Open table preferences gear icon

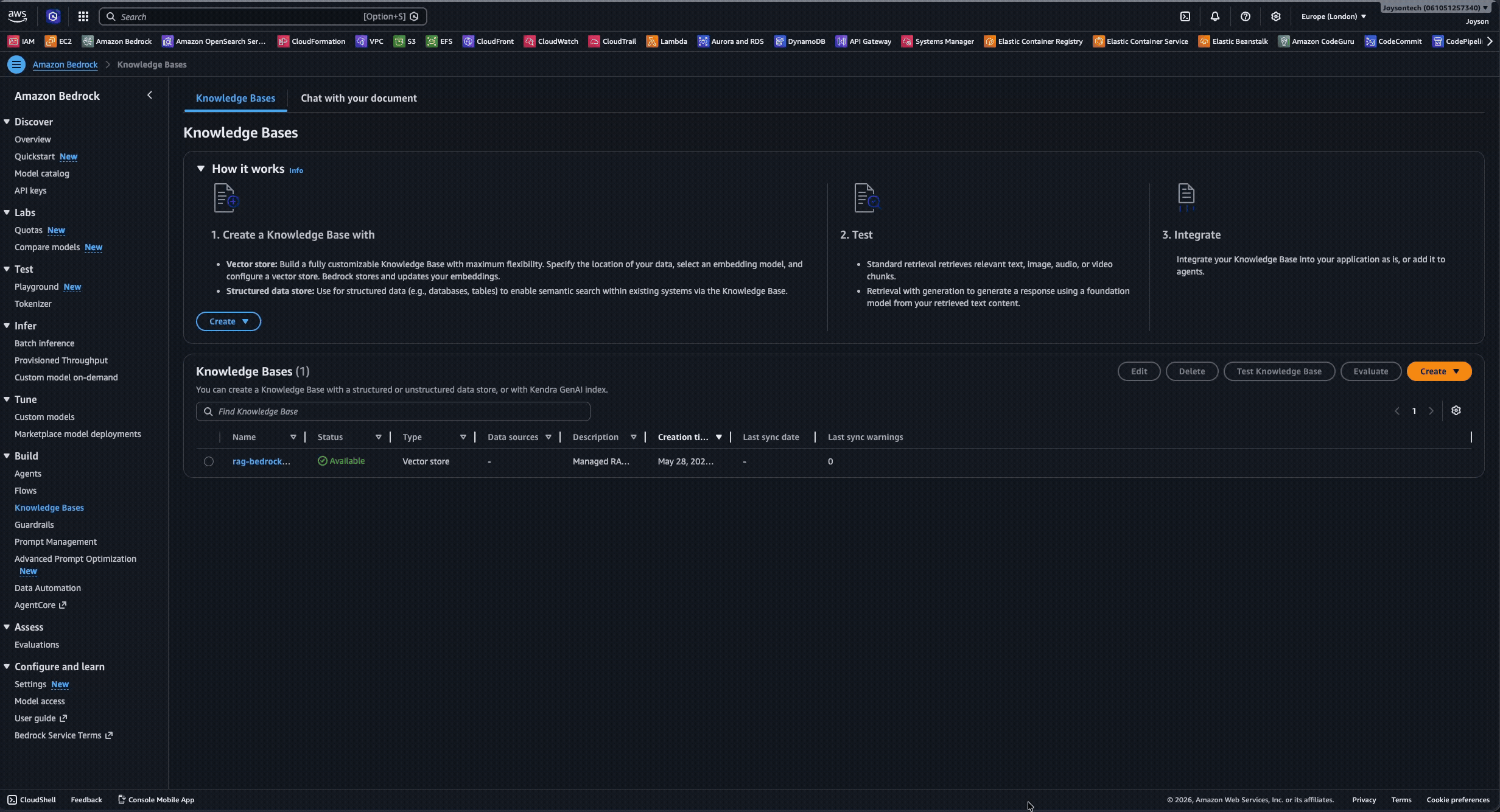(x=1456, y=411)
